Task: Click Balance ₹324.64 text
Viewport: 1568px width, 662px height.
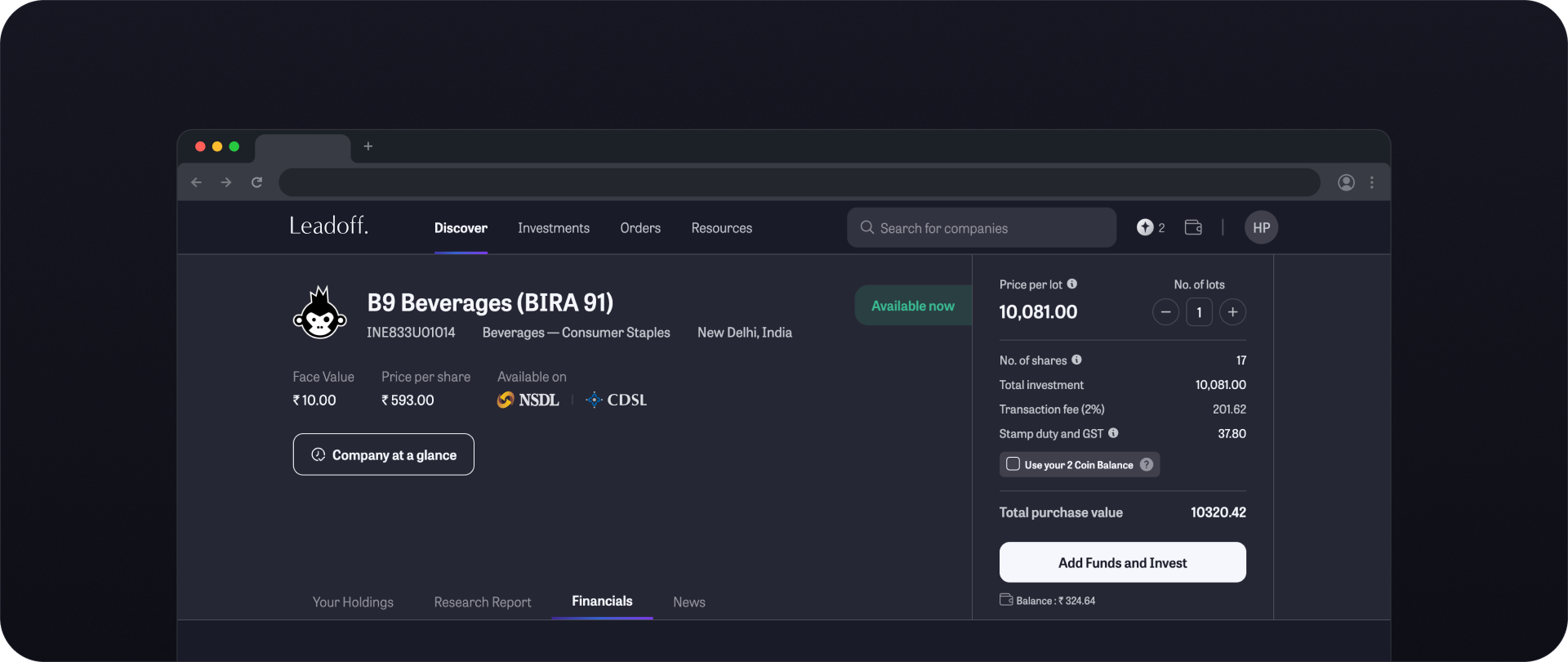Action: (x=1056, y=601)
